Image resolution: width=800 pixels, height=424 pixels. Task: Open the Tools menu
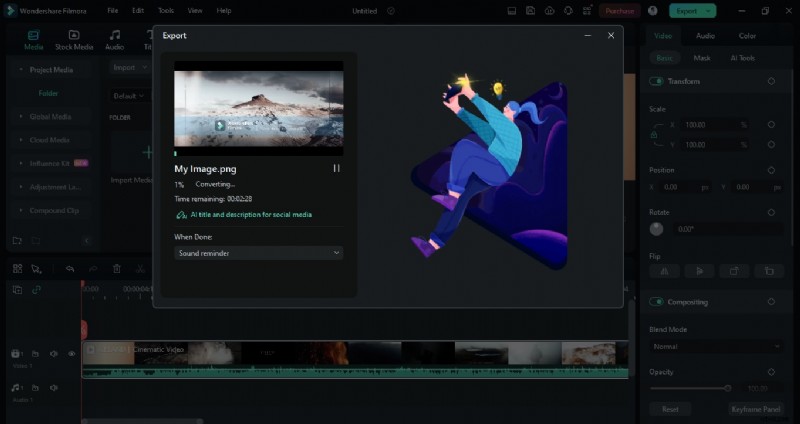point(166,11)
